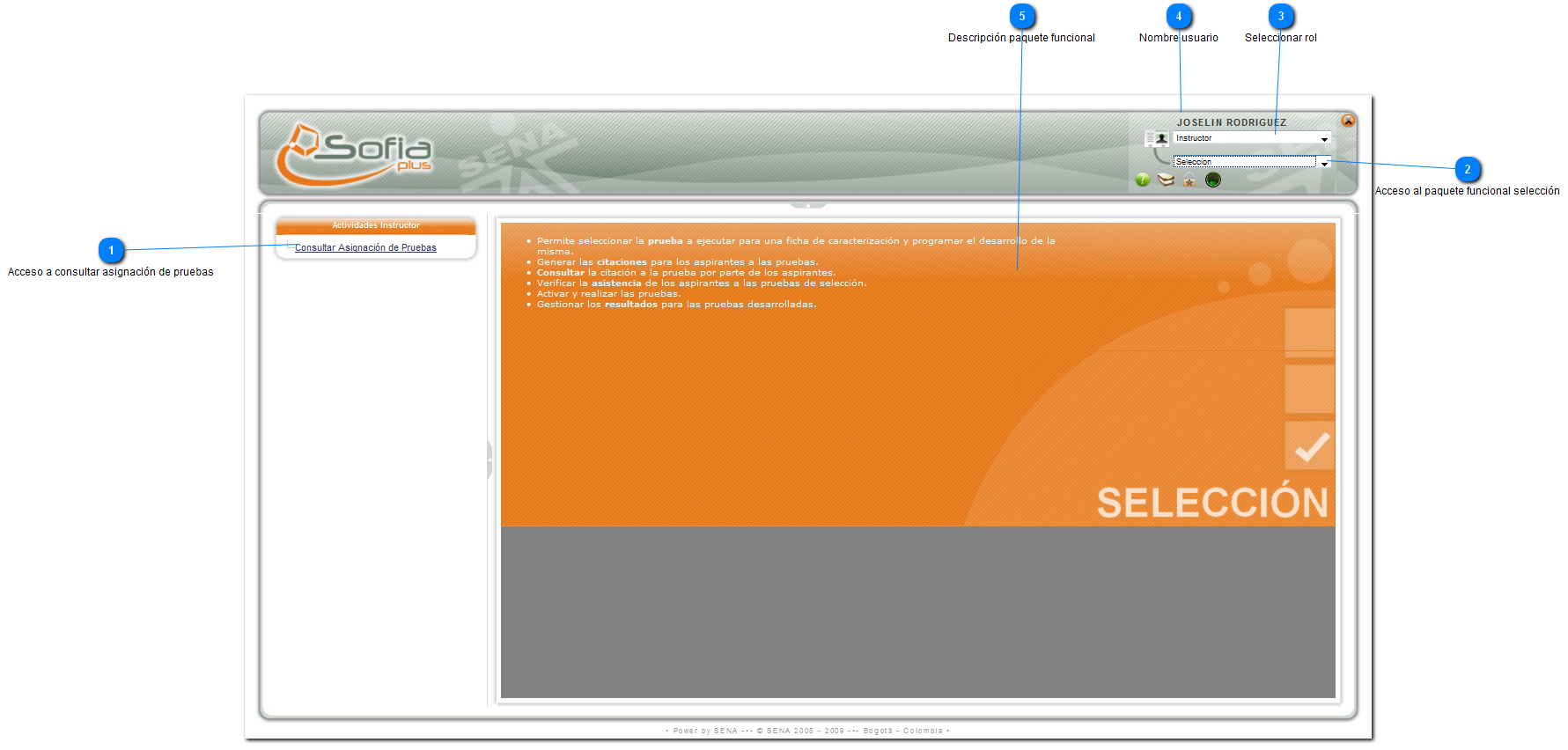1568x750 pixels.
Task: Click 'Activar y realizar las pruebas' text
Action: [608, 294]
